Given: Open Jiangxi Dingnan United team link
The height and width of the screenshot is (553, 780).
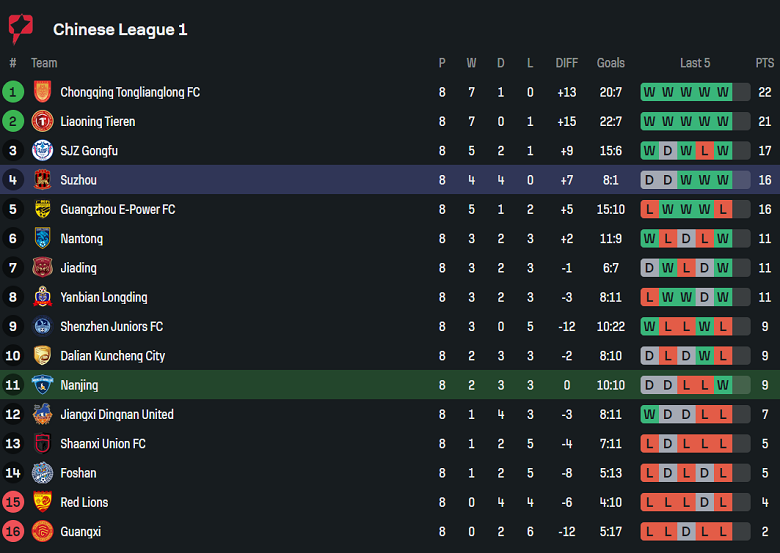Looking at the screenshot, I should 117,414.
